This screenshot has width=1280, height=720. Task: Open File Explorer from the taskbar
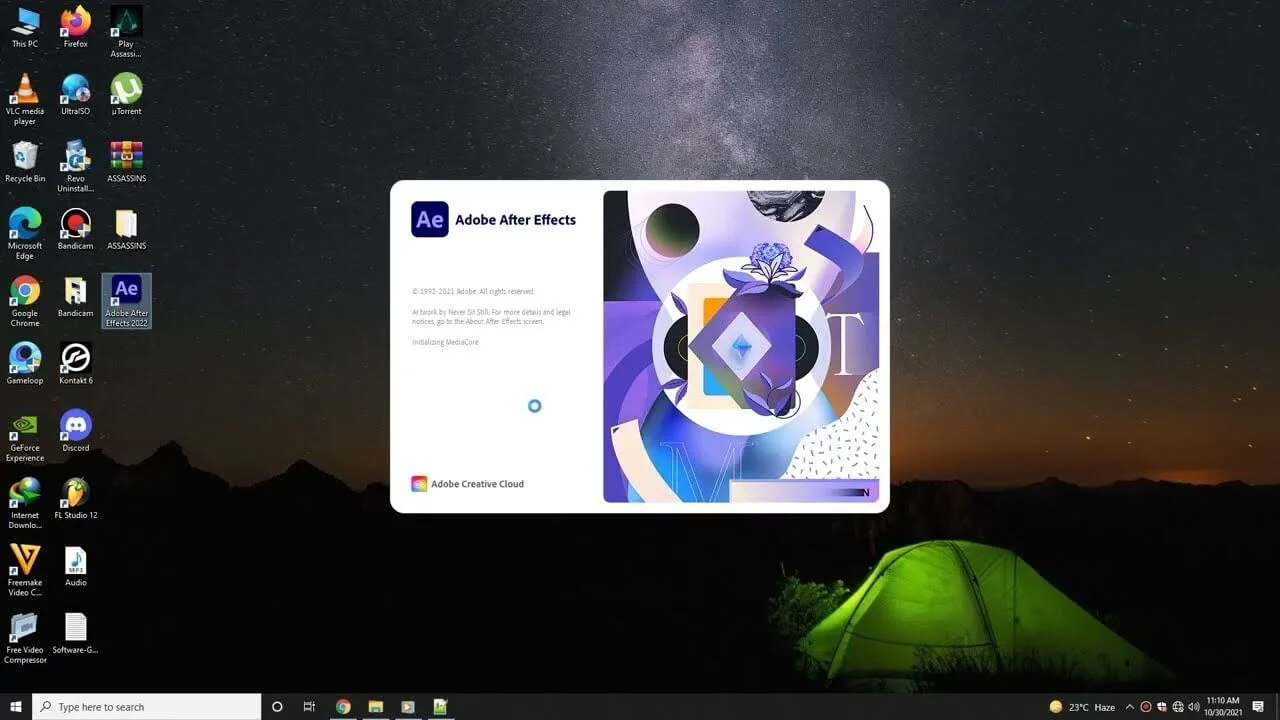click(375, 707)
